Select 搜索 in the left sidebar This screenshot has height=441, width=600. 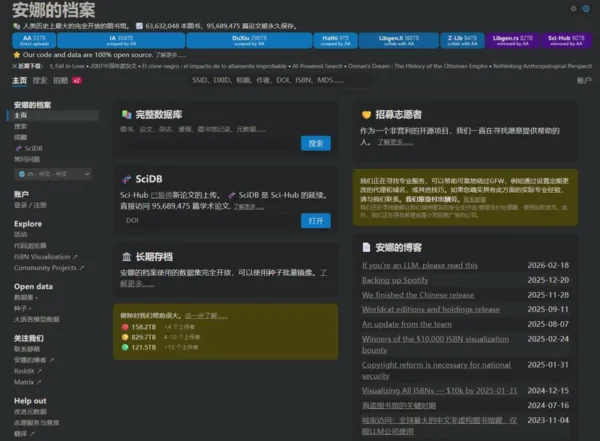(x=20, y=126)
